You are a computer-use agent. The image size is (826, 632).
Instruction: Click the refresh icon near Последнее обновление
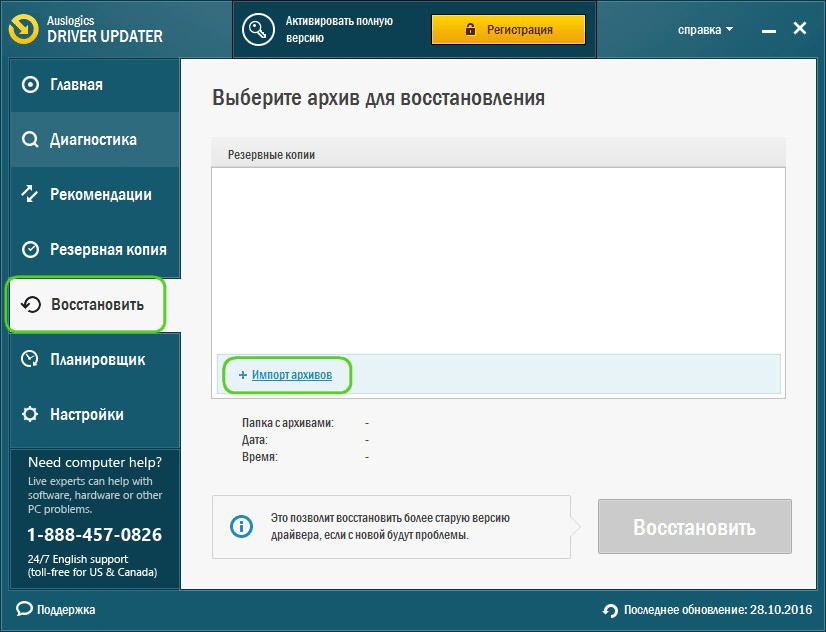coord(610,610)
